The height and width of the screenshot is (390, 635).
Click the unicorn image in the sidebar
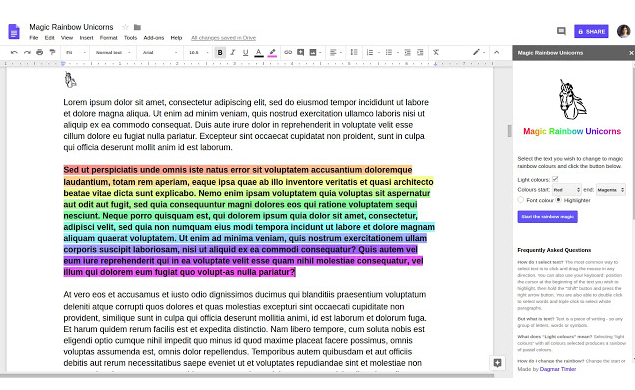click(x=572, y=100)
